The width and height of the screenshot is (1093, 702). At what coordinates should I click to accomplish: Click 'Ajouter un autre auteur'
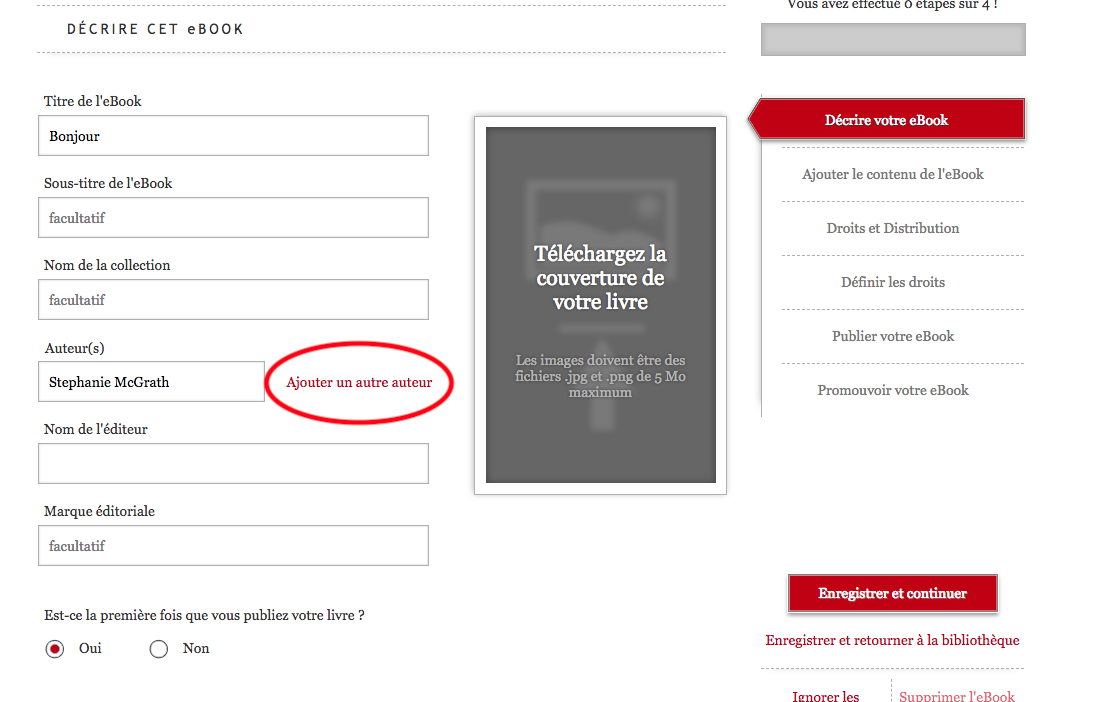click(358, 382)
